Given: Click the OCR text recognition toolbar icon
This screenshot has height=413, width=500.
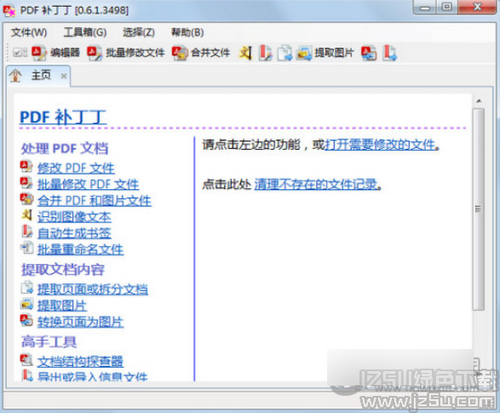Looking at the screenshot, I should click(245, 53).
